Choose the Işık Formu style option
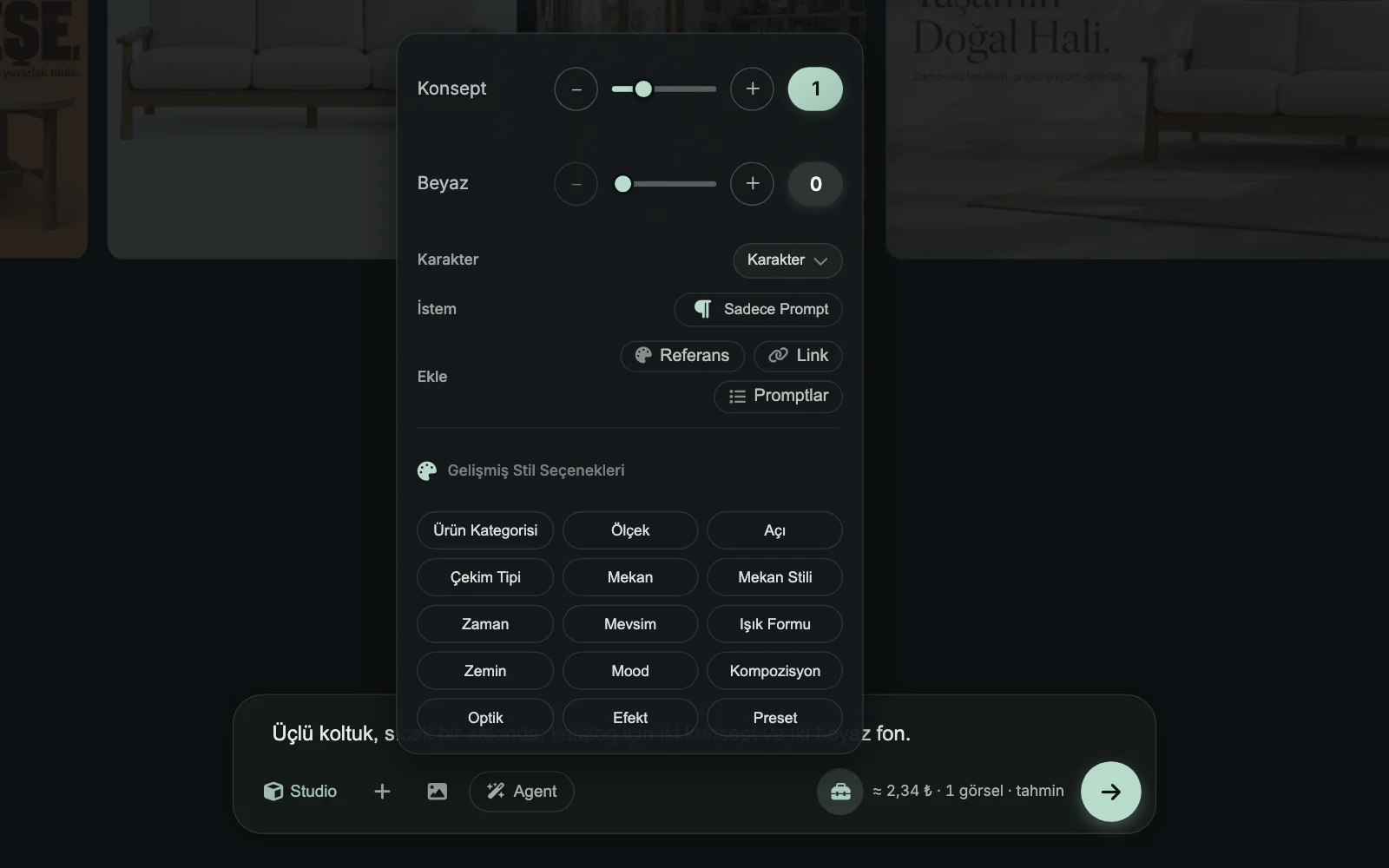1389x868 pixels. pos(775,624)
